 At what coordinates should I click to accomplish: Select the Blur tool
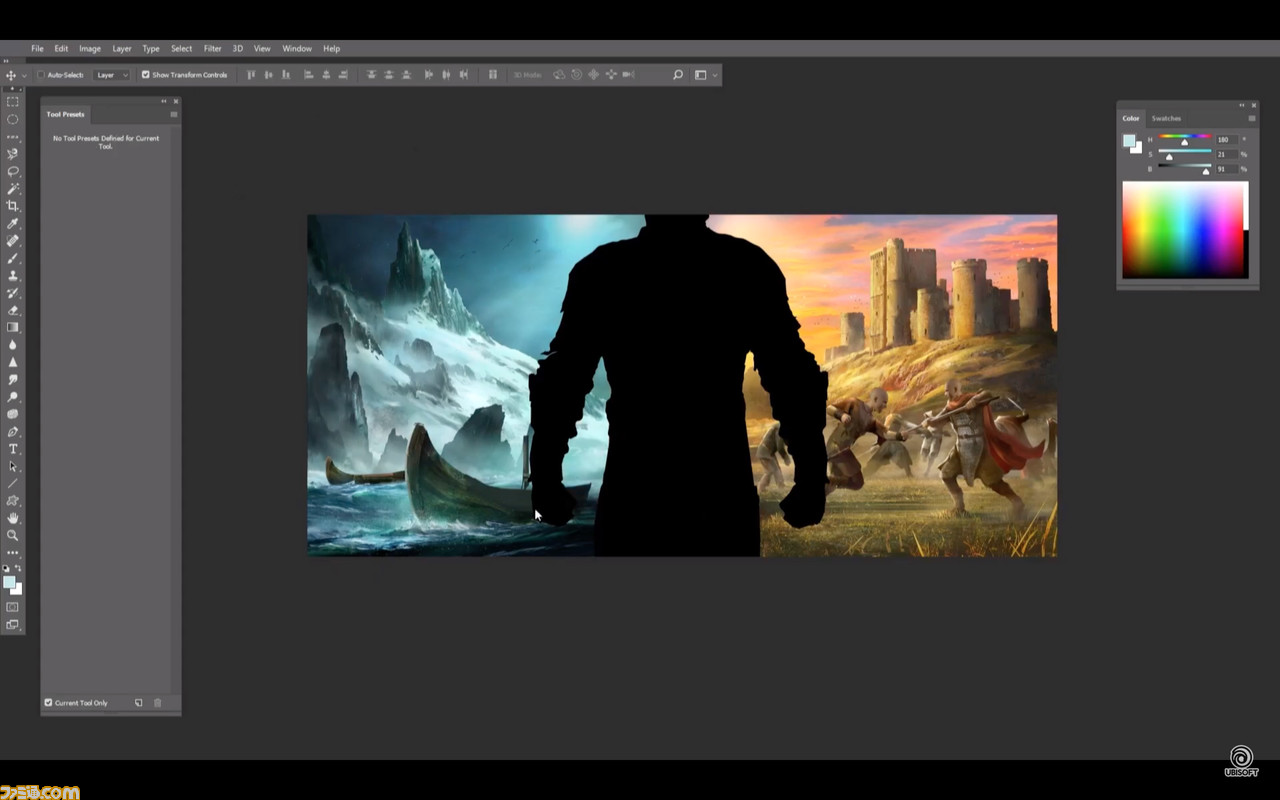pyautogui.click(x=13, y=345)
